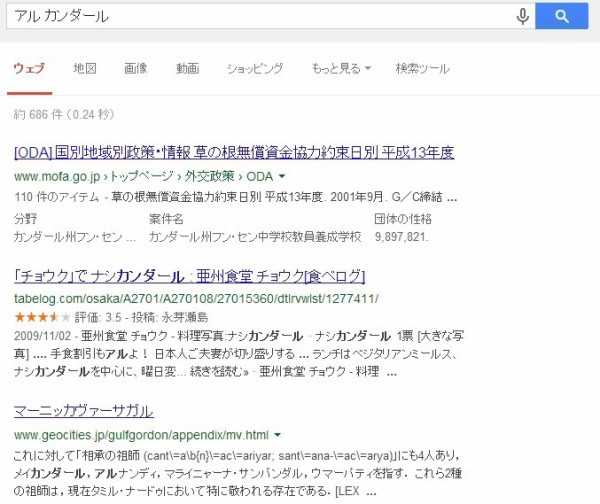Click the 2009/11/02 snippet date
This screenshot has width=600, height=504.
42,336
